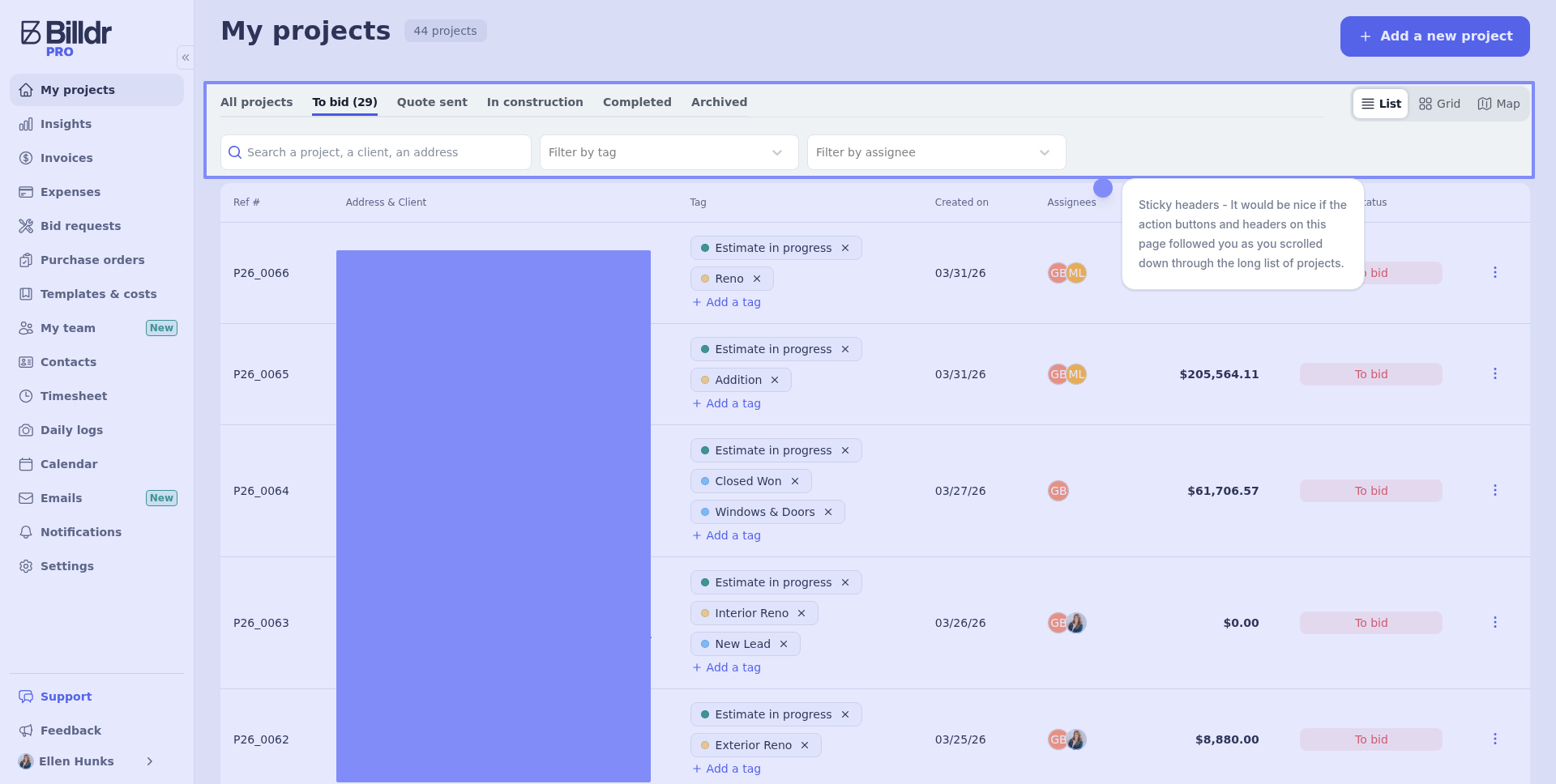Switch to Grid view
The width and height of the screenshot is (1556, 784).
point(1439,104)
